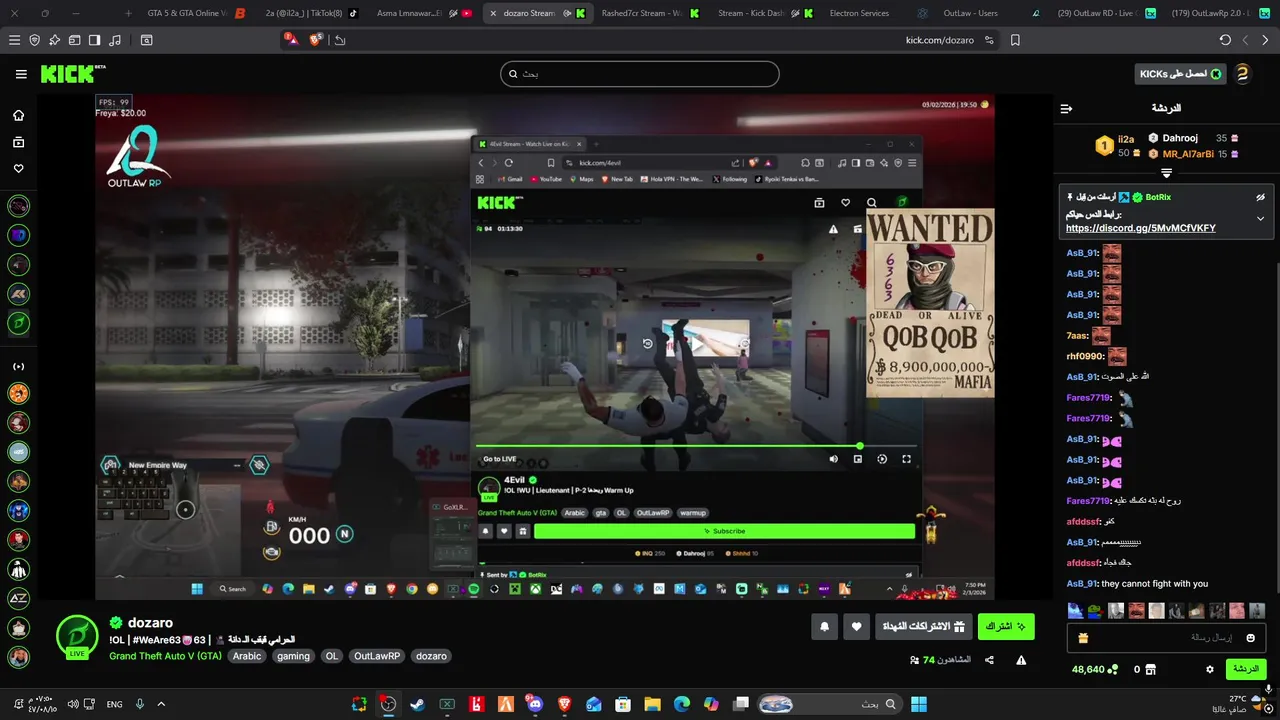The width and height of the screenshot is (1280, 720).
Task: Open the AZ followed channel avatar in the sidebar
Action: coord(18,598)
